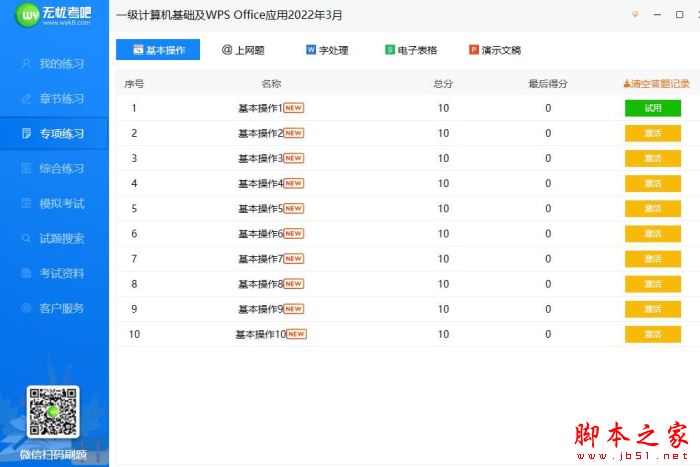700x467 pixels.
Task: Click 激活 button for 基本操作3
Action: pos(653,158)
